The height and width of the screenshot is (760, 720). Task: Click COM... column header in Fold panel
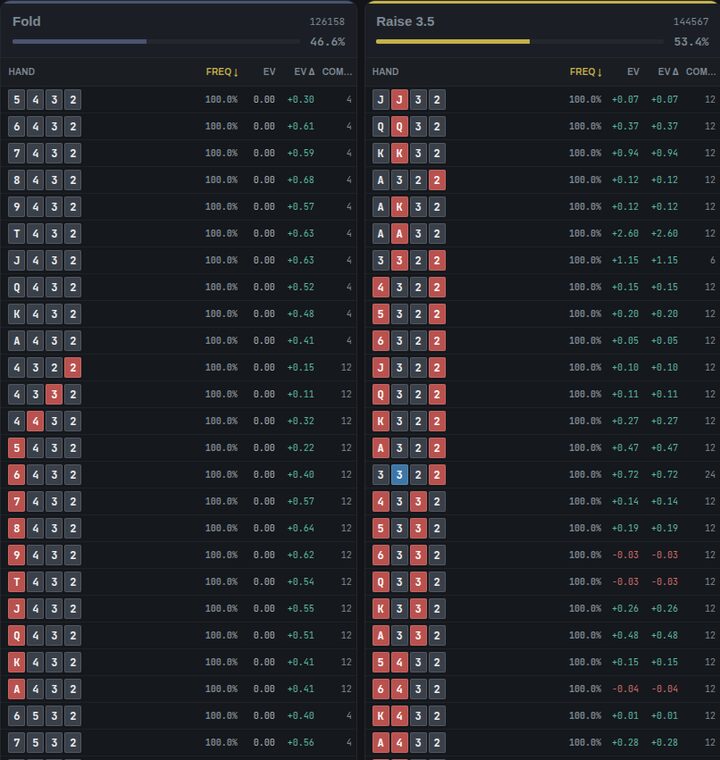(x=337, y=72)
